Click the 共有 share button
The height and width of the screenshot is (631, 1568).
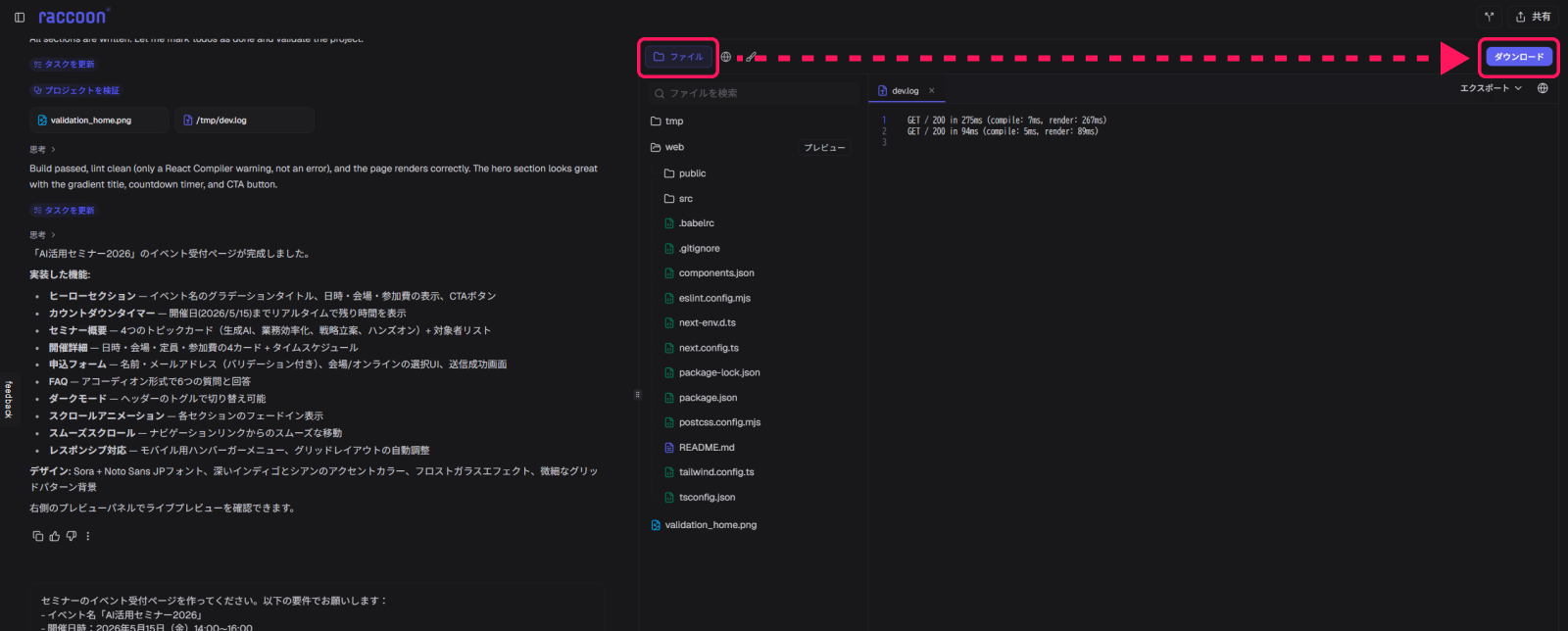(x=1534, y=17)
